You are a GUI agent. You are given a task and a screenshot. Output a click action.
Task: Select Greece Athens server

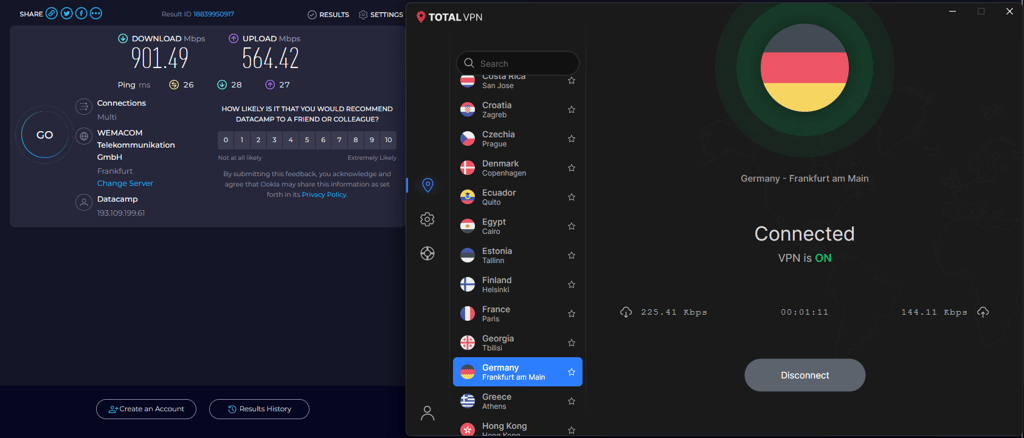coord(518,401)
